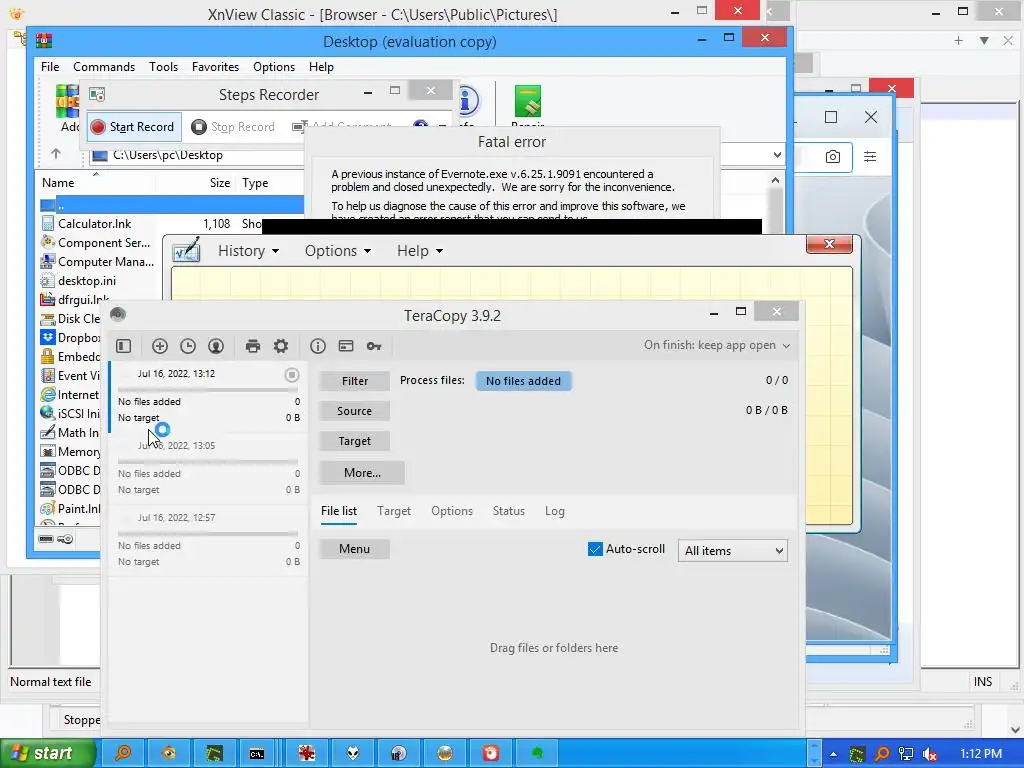The width and height of the screenshot is (1024, 768).
Task: Click the WinRAR up-one-level arrow
Action: (56, 154)
